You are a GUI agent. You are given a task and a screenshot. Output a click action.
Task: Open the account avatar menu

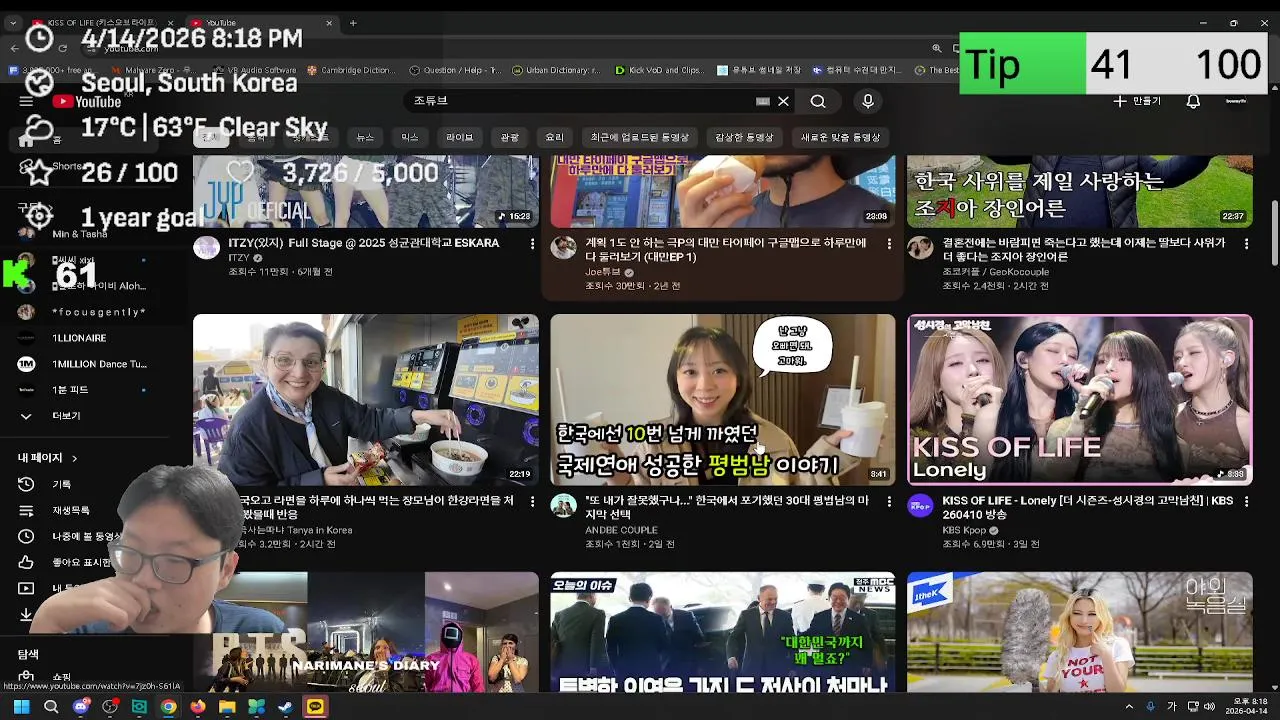pyautogui.click(x=1236, y=101)
